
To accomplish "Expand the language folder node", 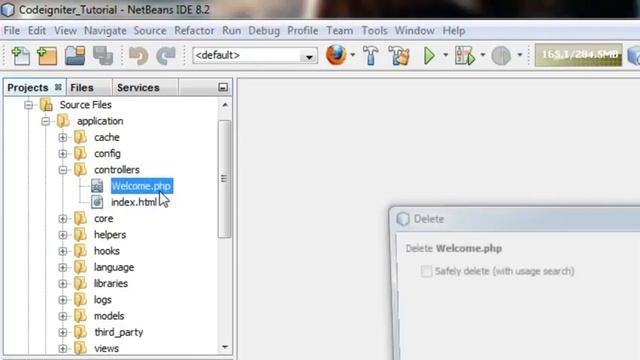I will pos(62,267).
